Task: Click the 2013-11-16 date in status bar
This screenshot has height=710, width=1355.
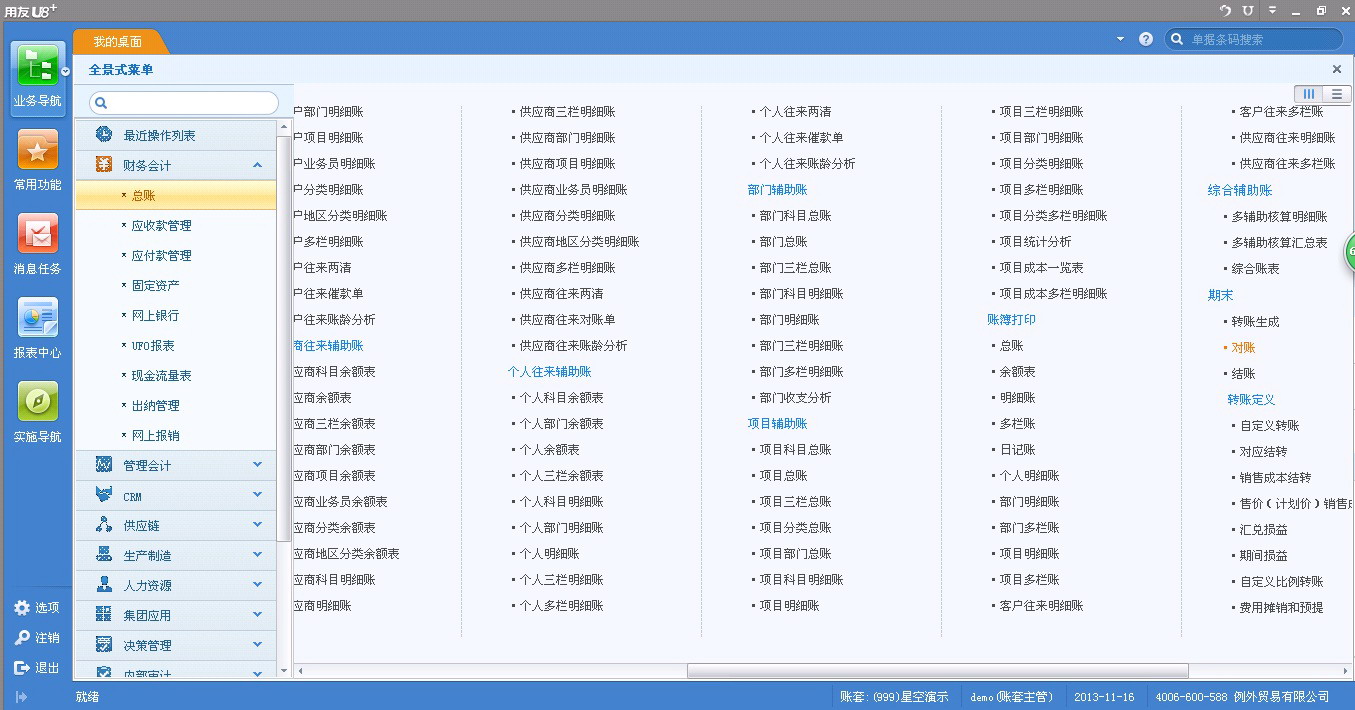Action: pos(1104,697)
